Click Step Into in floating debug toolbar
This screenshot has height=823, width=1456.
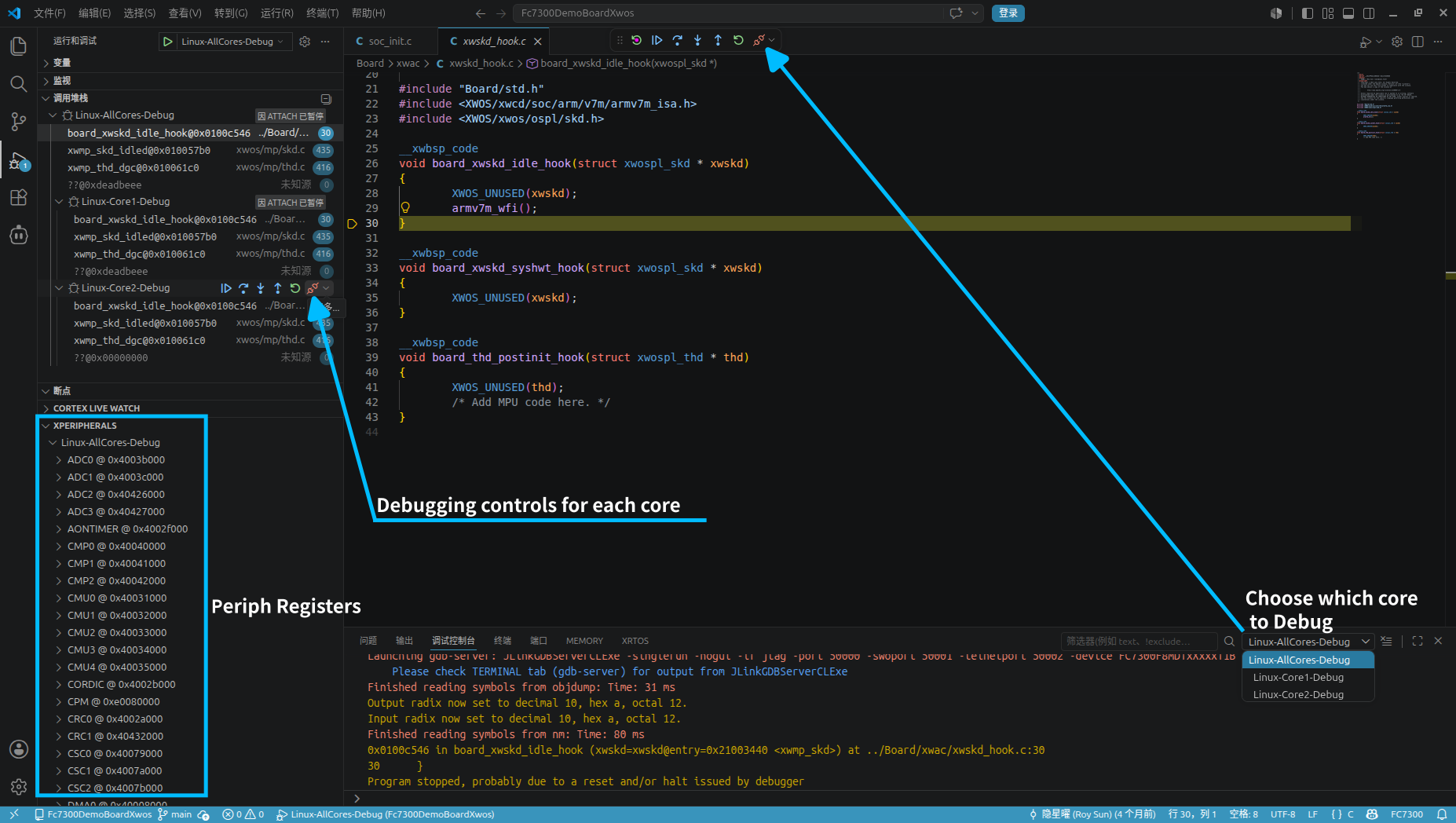(697, 40)
